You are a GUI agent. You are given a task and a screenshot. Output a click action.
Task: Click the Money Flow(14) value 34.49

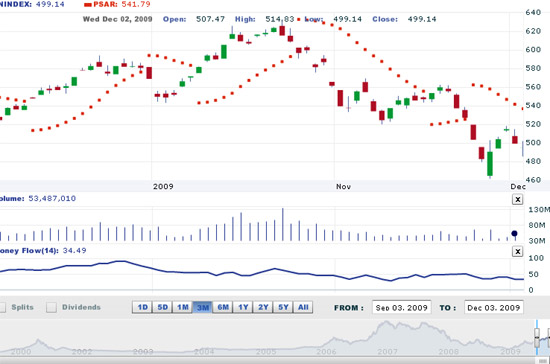click(x=74, y=251)
